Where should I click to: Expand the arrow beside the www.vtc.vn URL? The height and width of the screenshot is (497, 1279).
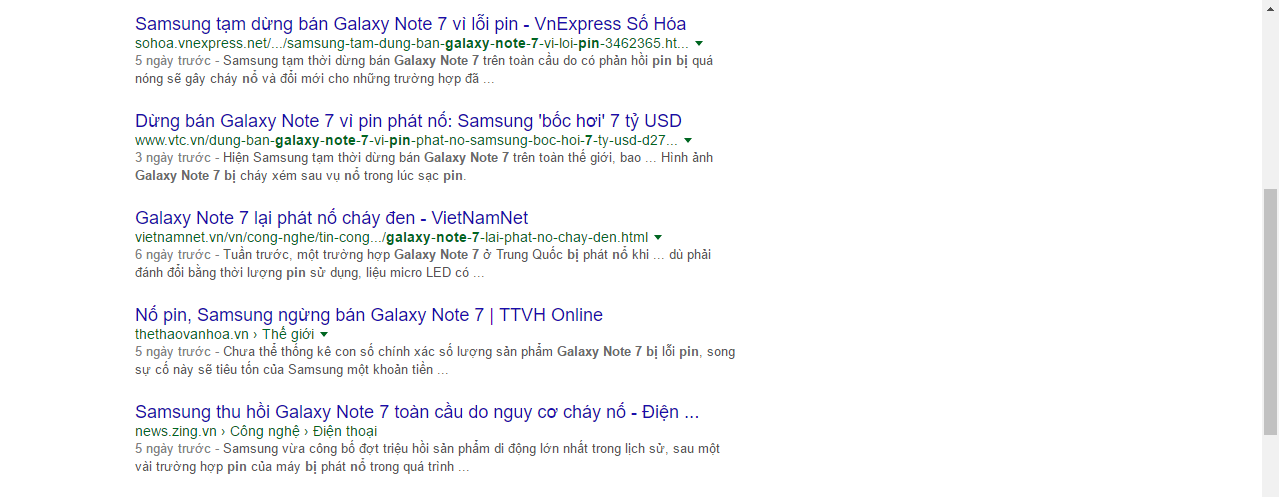click(x=688, y=141)
